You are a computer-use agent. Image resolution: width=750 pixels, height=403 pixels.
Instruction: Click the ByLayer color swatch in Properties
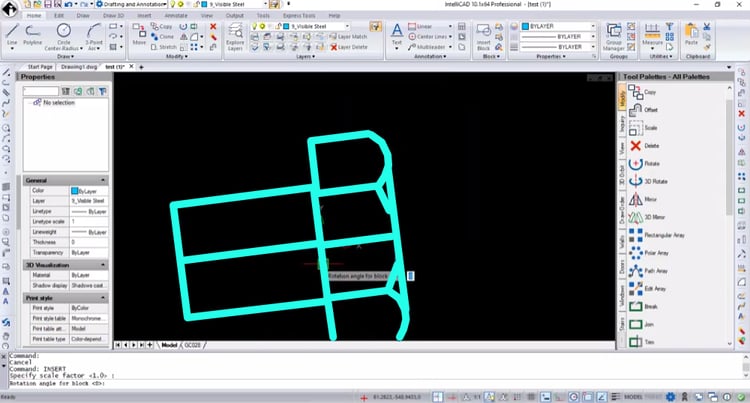(x=76, y=190)
